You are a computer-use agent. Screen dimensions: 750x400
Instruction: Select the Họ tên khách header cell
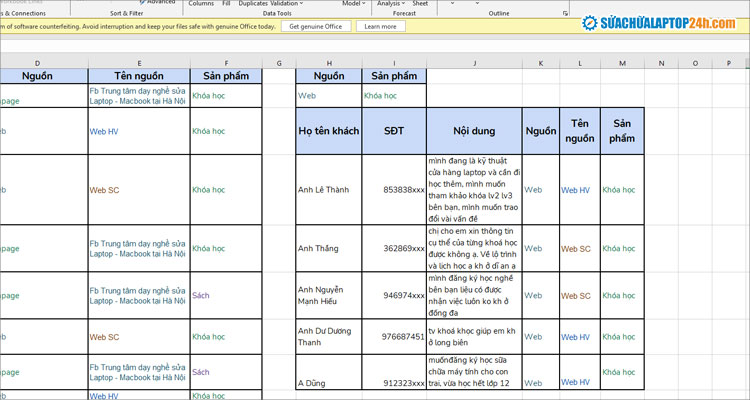click(x=329, y=130)
